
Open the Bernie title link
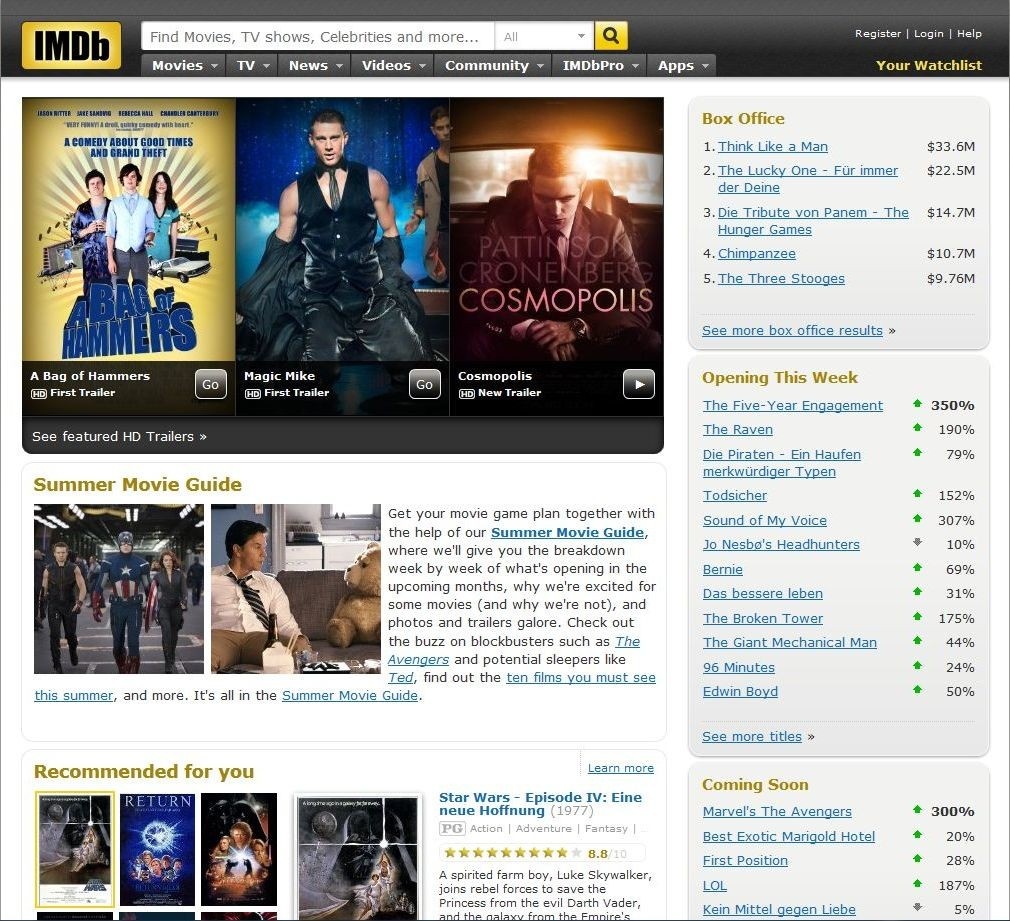point(723,569)
